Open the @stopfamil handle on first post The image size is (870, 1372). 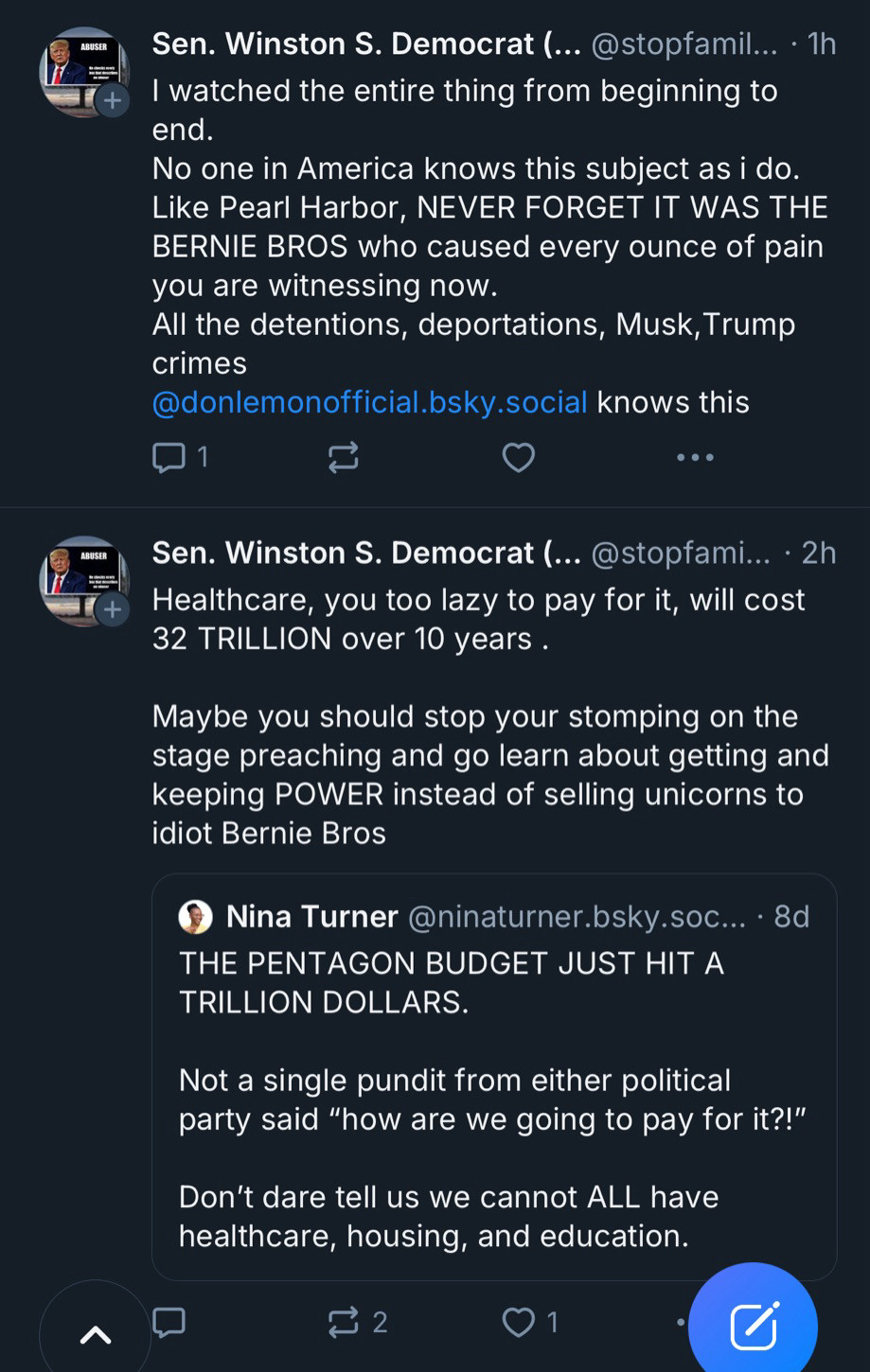coord(684,44)
